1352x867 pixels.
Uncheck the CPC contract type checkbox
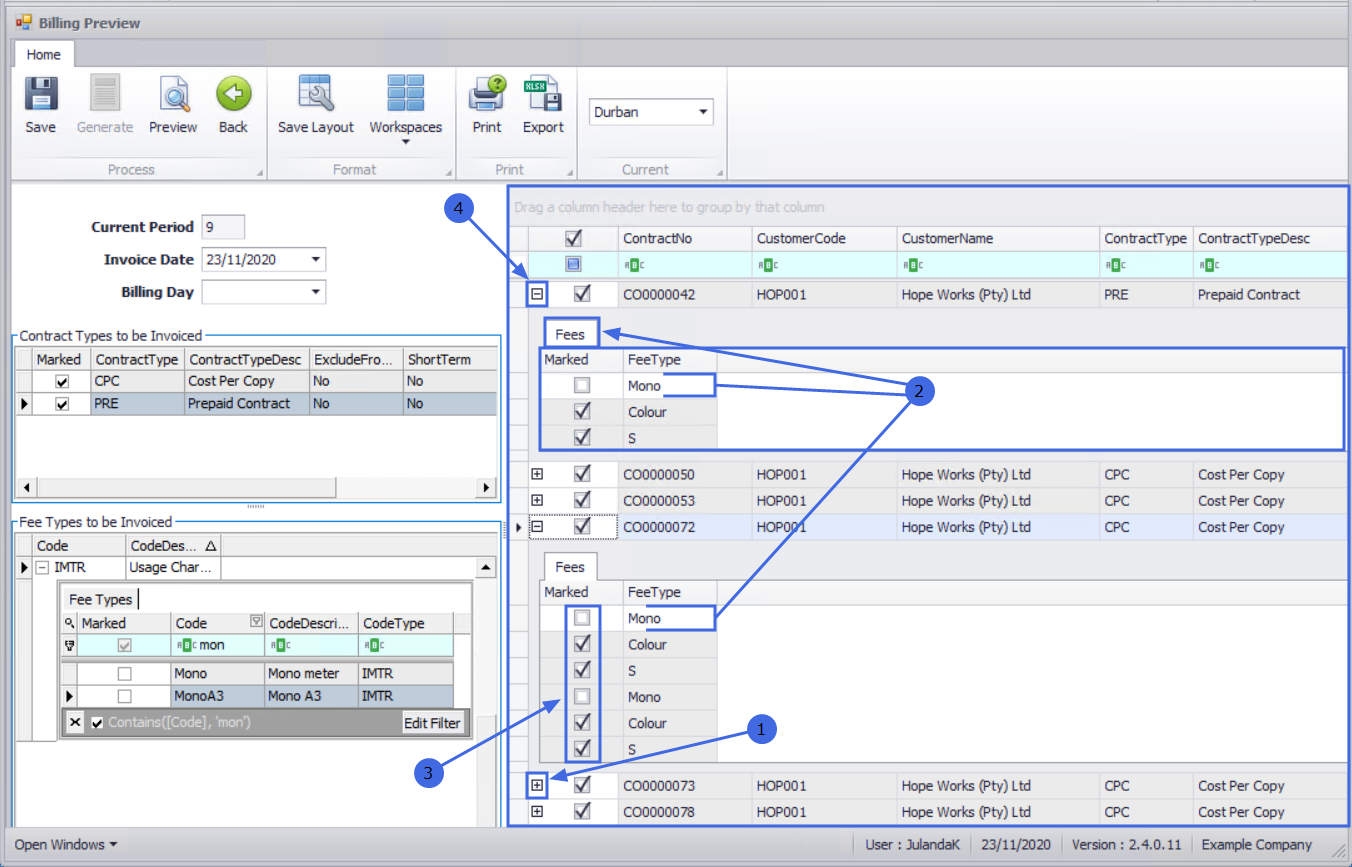pyautogui.click(x=62, y=381)
